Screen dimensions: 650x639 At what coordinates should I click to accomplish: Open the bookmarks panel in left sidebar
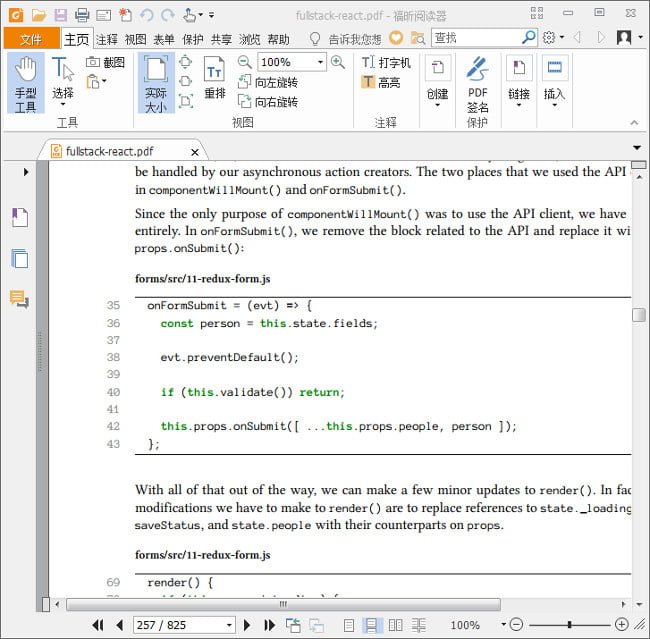point(19,218)
